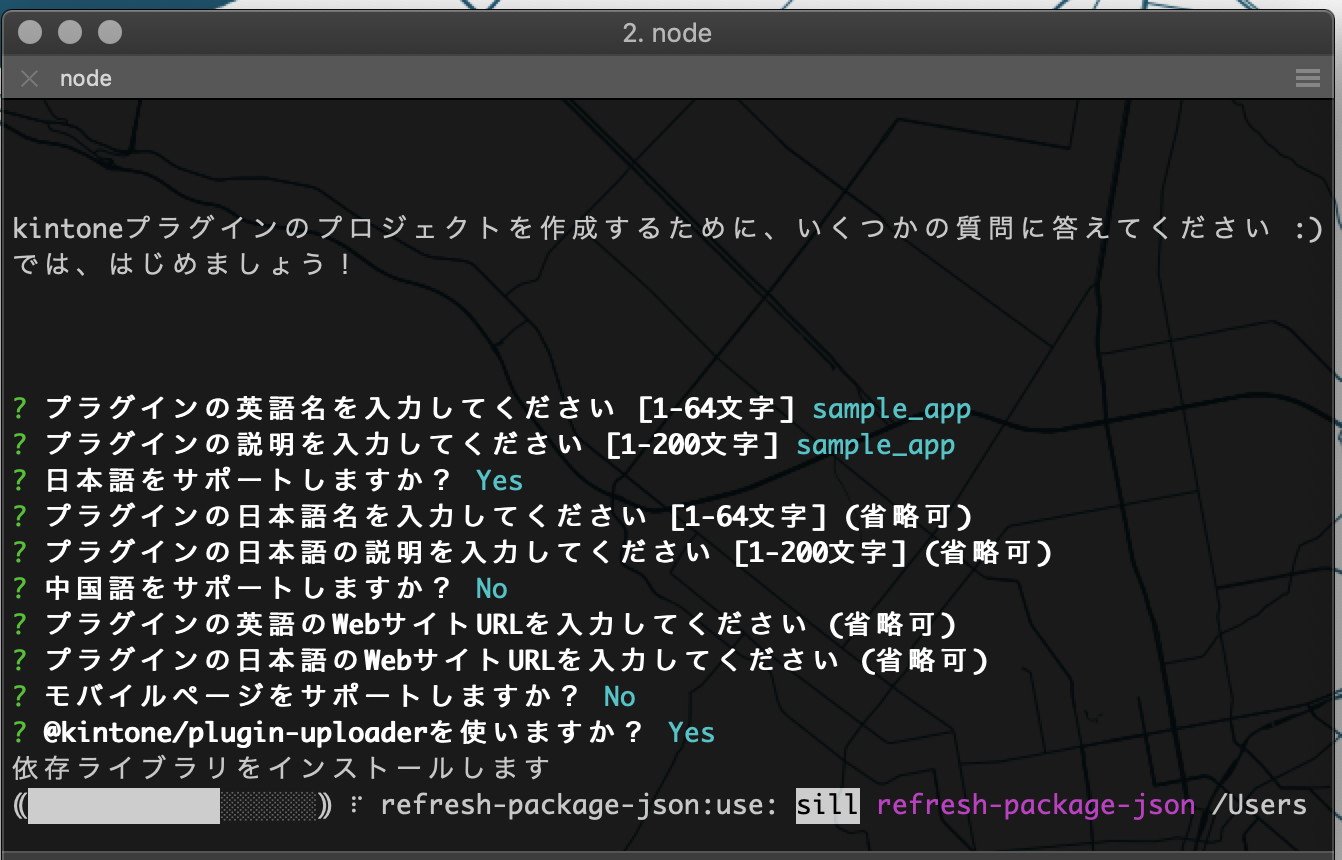
Task: Click the yellow minimize window button
Action: click(70, 33)
